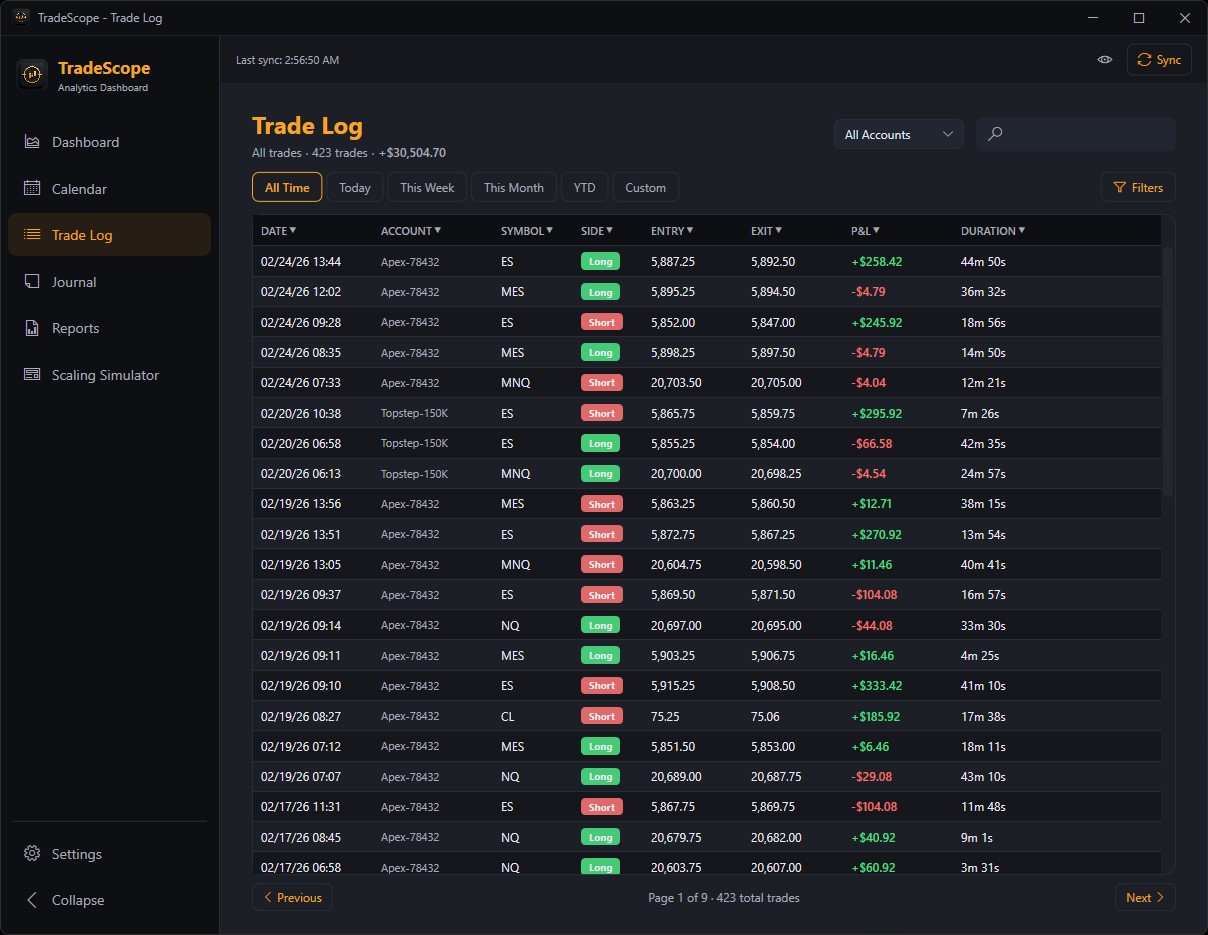
Task: Open the Calendar view
Action: tap(81, 189)
